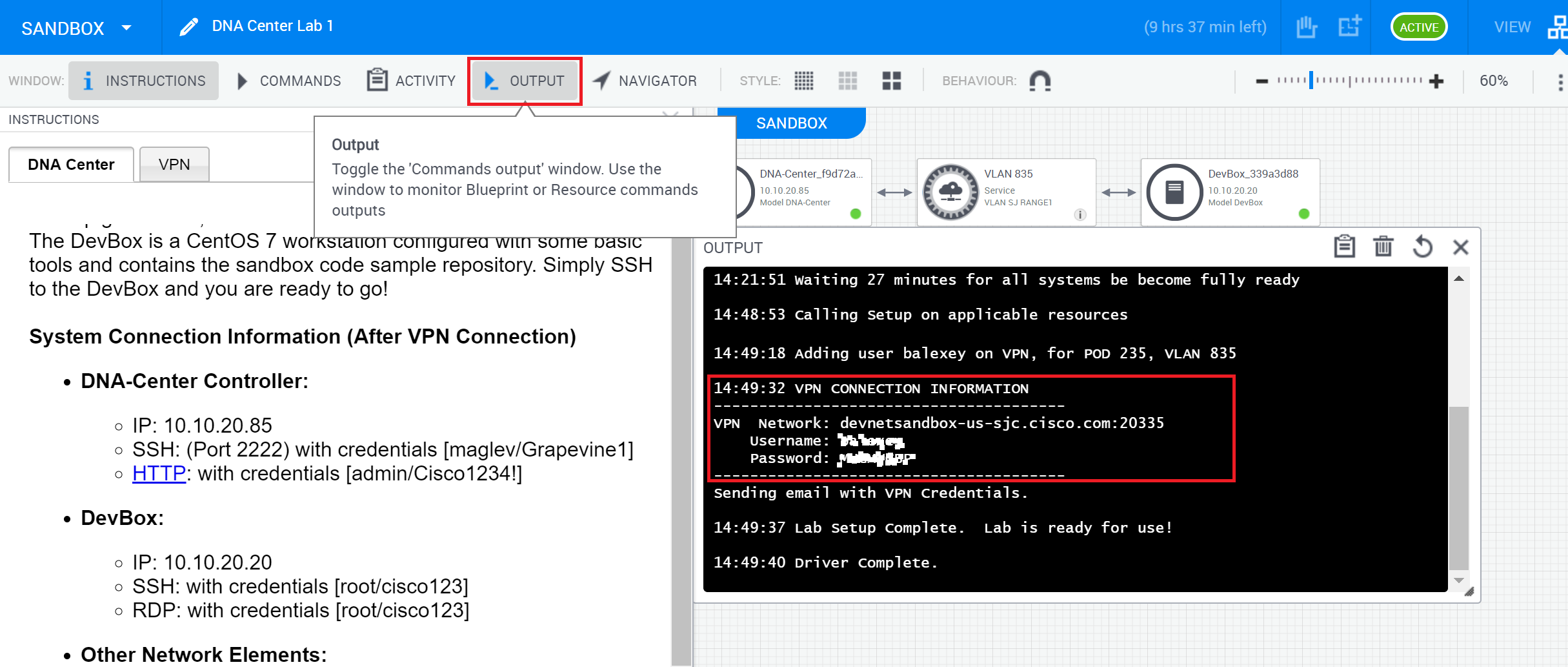The height and width of the screenshot is (667, 1568).
Task: Click the time left remaining label
Action: click(x=1205, y=27)
